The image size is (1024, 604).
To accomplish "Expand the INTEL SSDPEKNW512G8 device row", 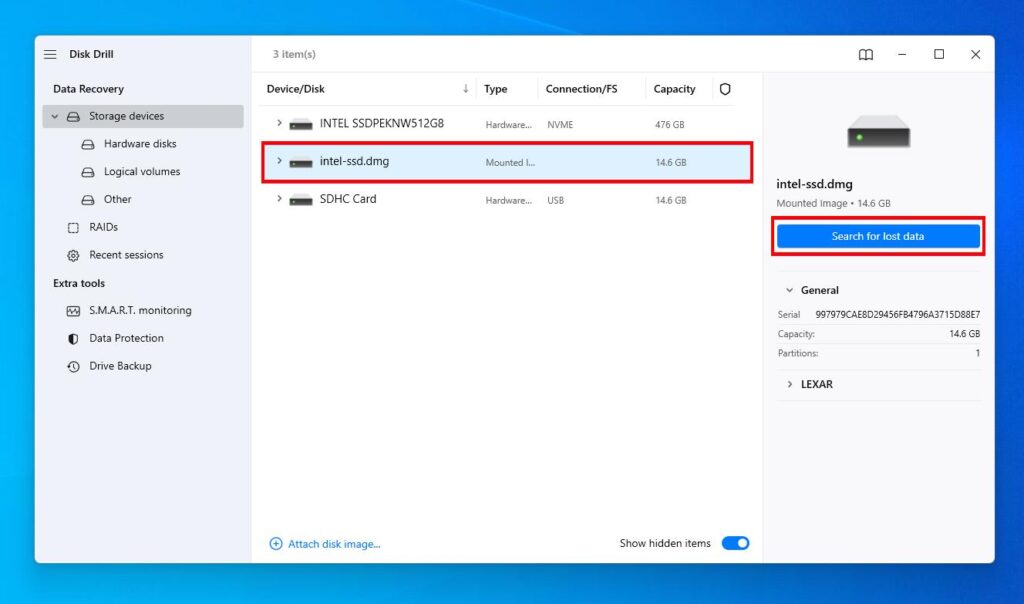I will [279, 124].
